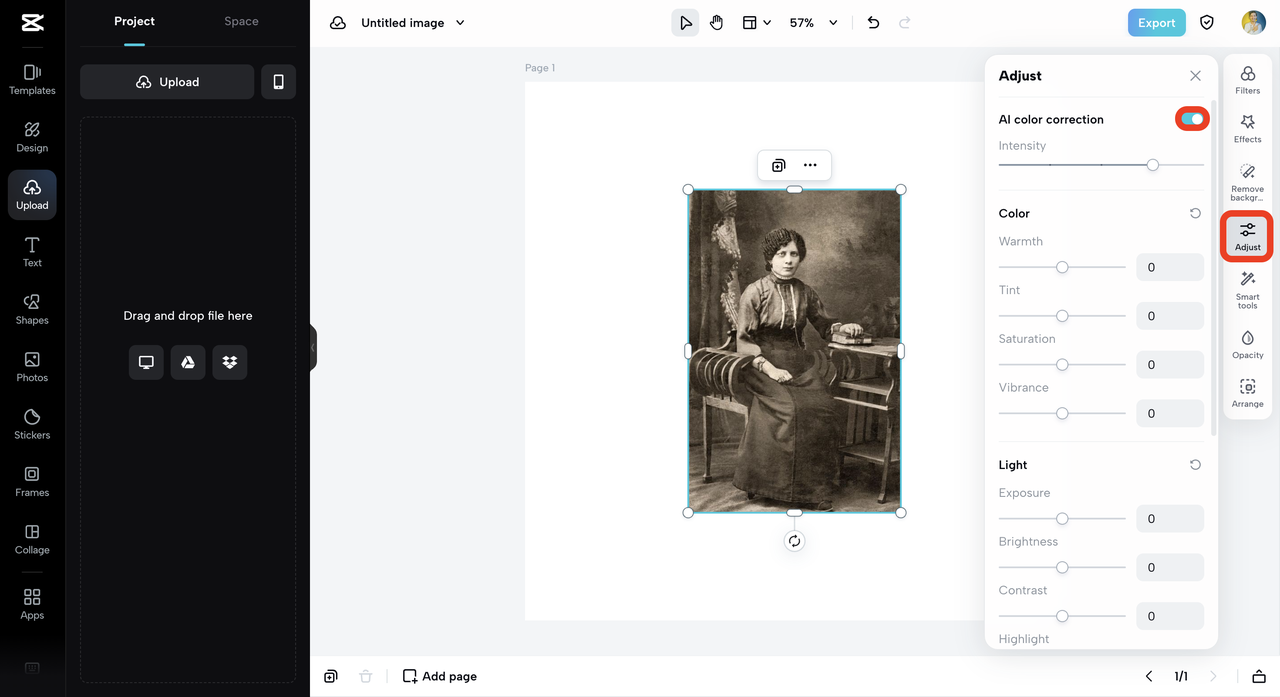Click the Contrast value input field
This screenshot has height=697, width=1280.
1170,616
